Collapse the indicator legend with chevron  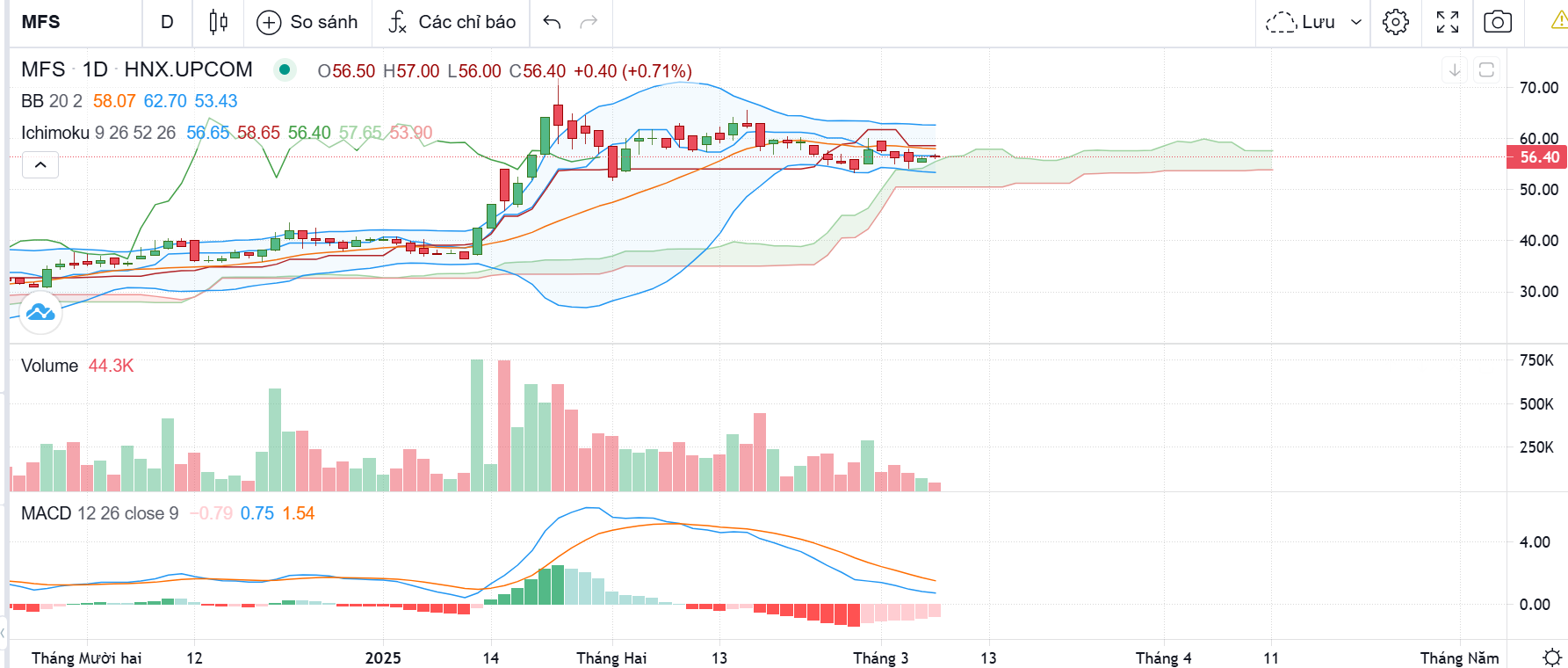(40, 164)
